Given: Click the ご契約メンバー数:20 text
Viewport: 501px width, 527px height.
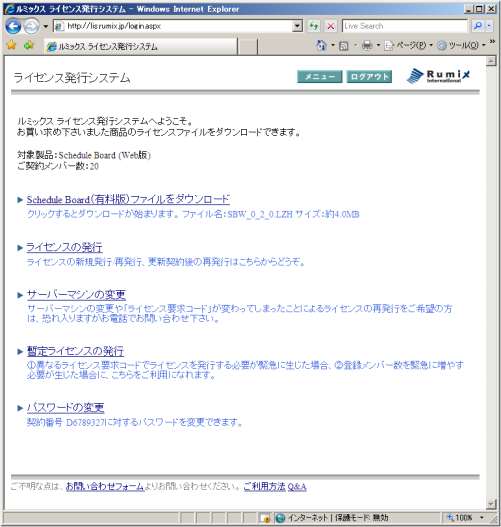Looking at the screenshot, I should (58, 166).
